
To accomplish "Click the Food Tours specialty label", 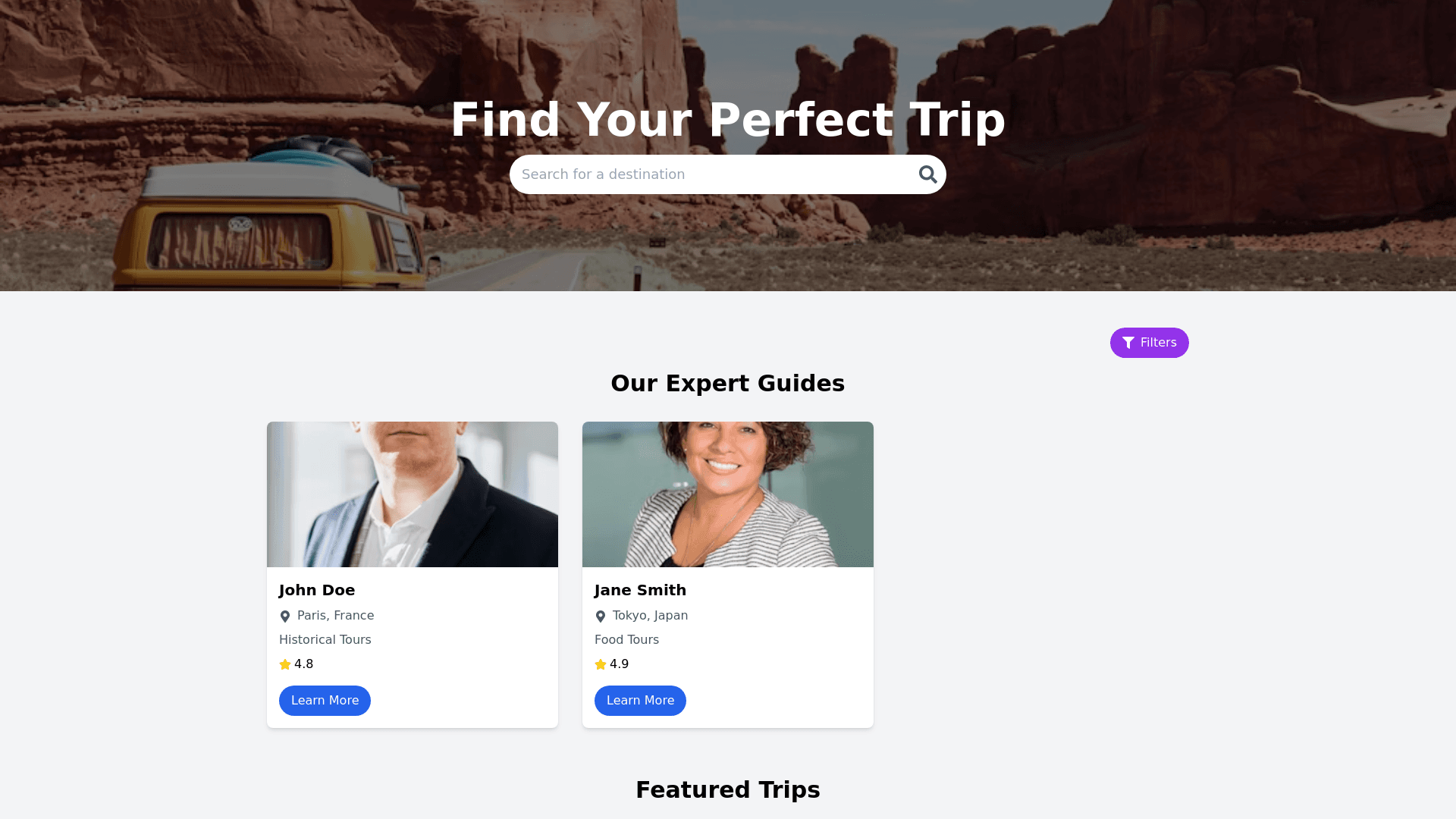I will point(626,640).
